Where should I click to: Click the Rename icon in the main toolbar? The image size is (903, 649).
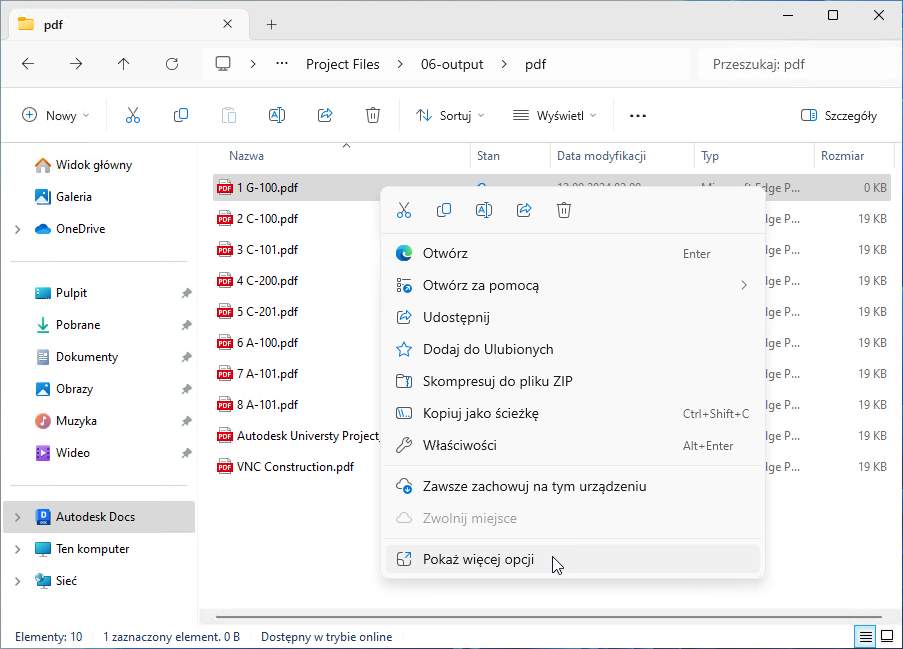pos(277,115)
